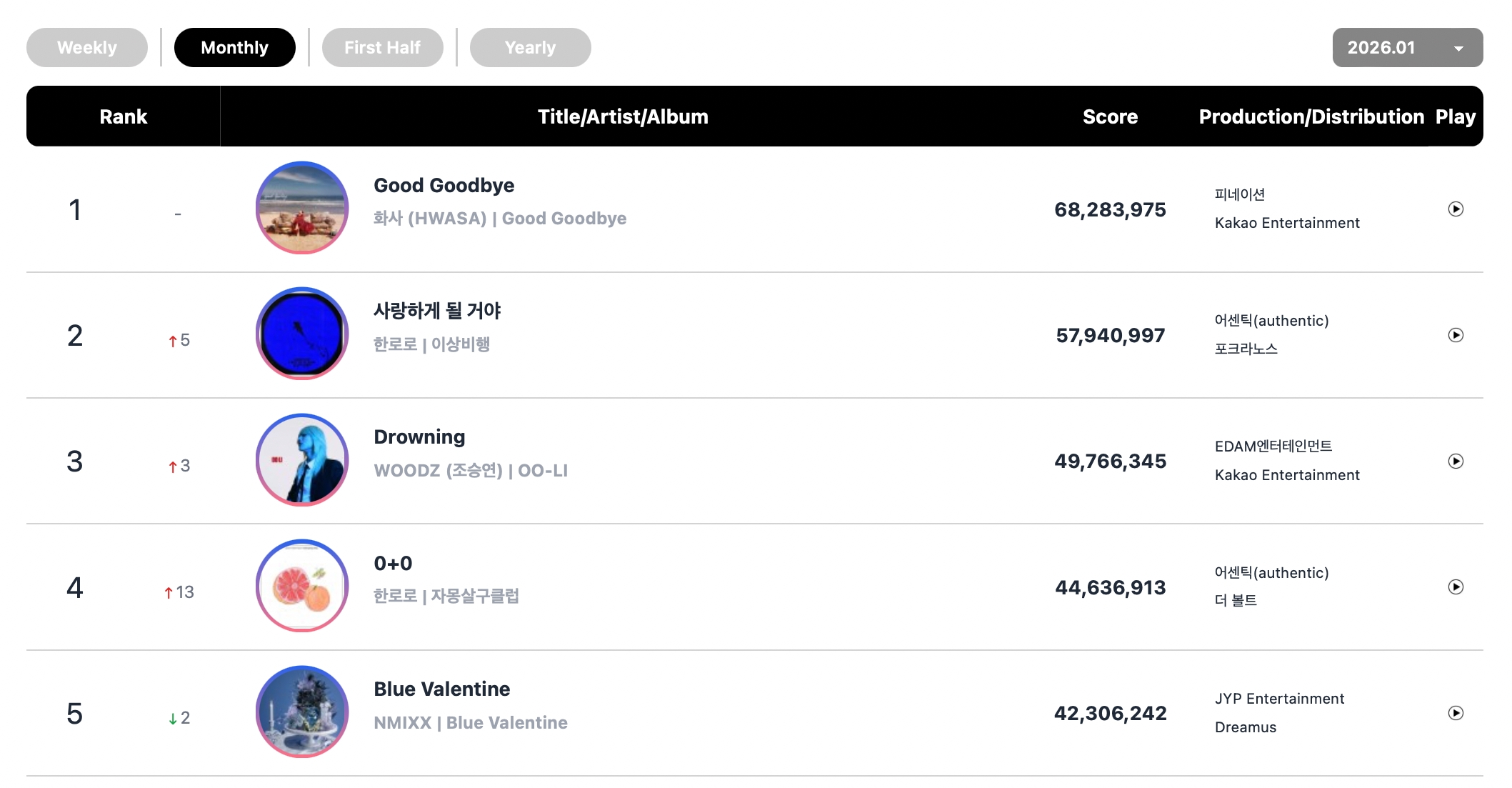The height and width of the screenshot is (788, 1512).
Task: Play Blue Valentine by NMIXX
Action: click(1456, 713)
